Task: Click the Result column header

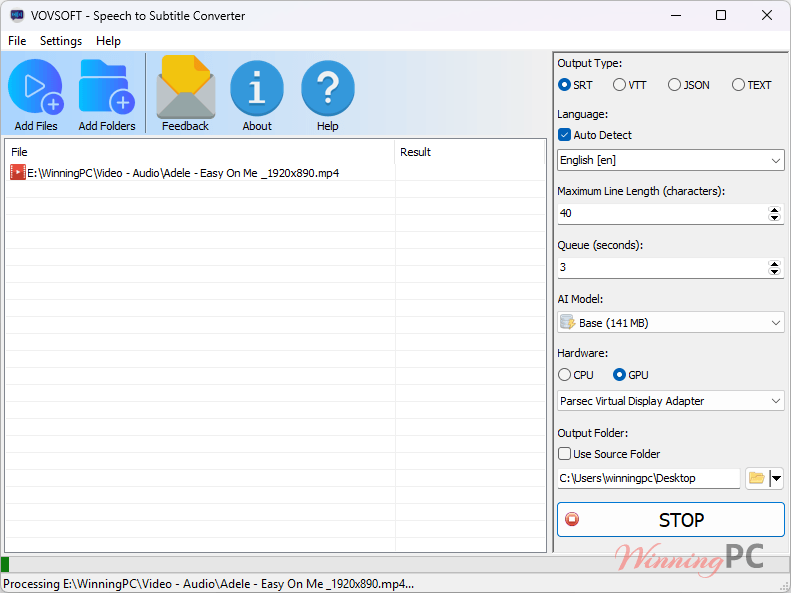Action: [469, 152]
